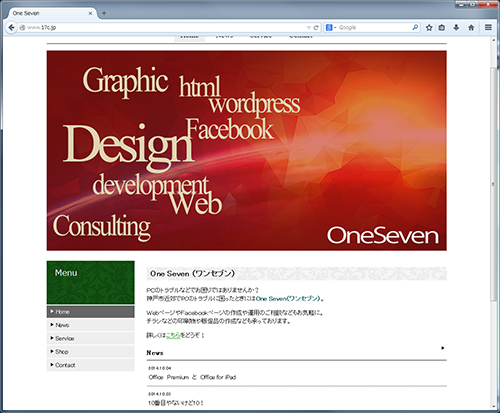Screen dimensions: 500x413
Task: Open the 10番目 news article
Action: [176, 403]
